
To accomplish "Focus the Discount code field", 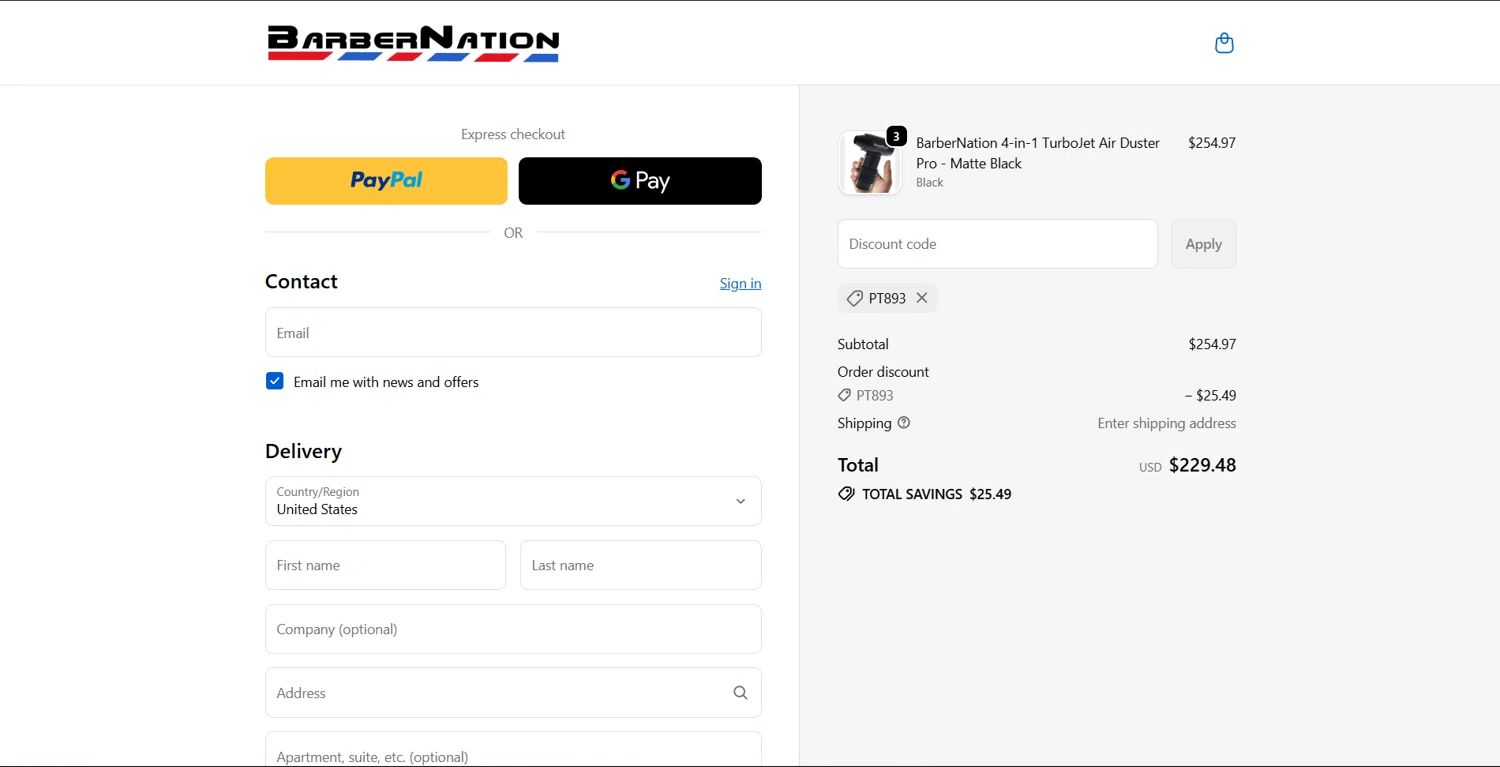I will (998, 244).
